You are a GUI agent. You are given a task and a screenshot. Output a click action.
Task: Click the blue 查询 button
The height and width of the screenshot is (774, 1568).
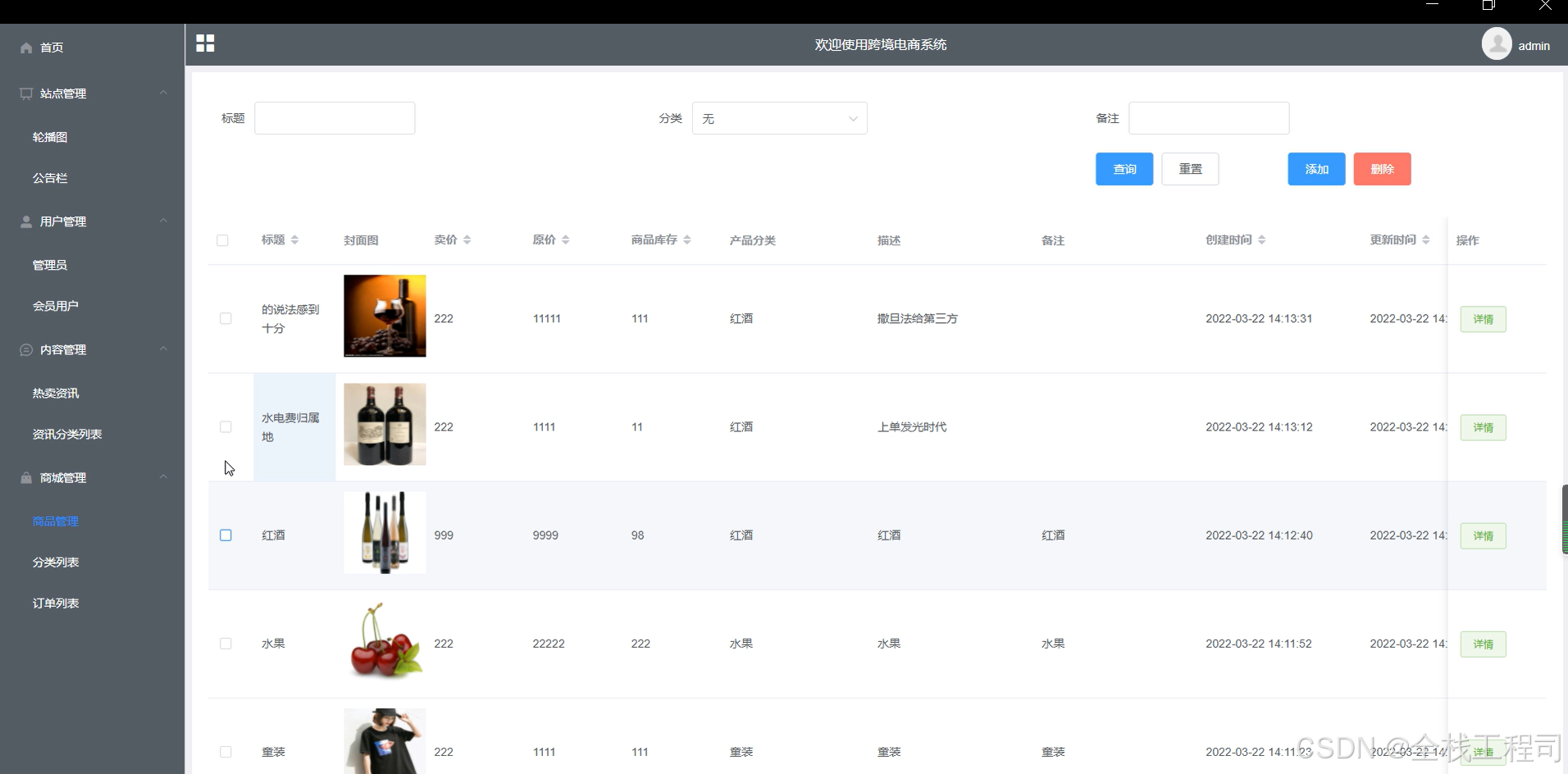point(1124,169)
